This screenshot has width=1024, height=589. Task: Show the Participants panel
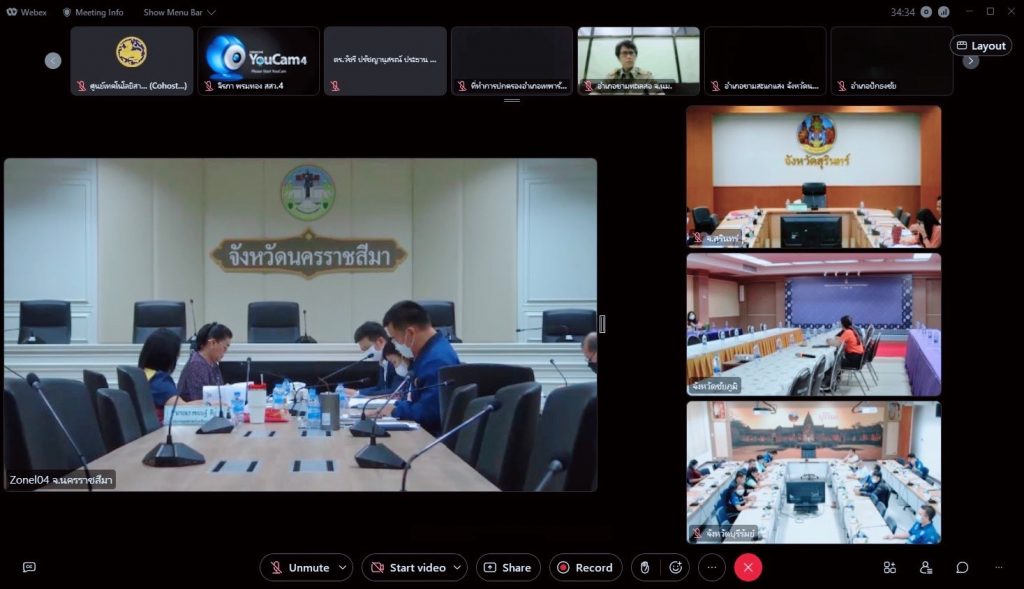[x=925, y=567]
